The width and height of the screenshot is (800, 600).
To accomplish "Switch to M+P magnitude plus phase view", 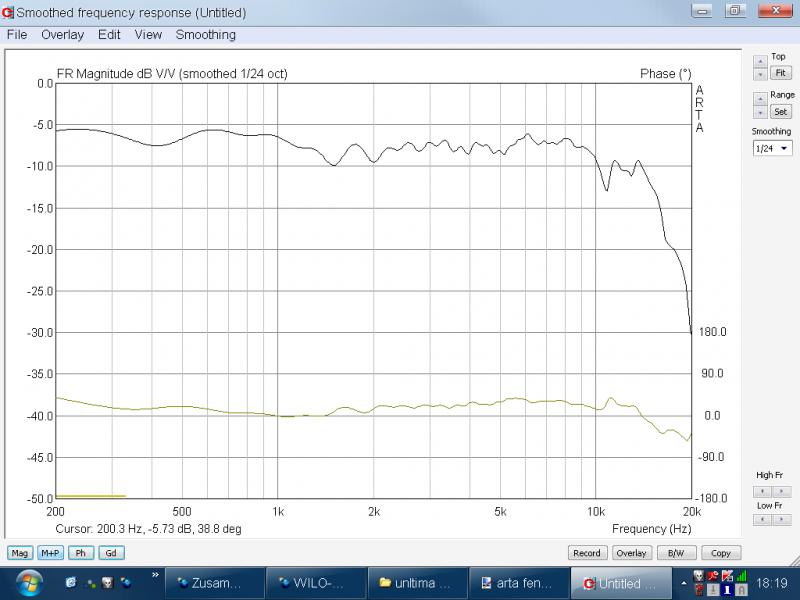I will (50, 553).
